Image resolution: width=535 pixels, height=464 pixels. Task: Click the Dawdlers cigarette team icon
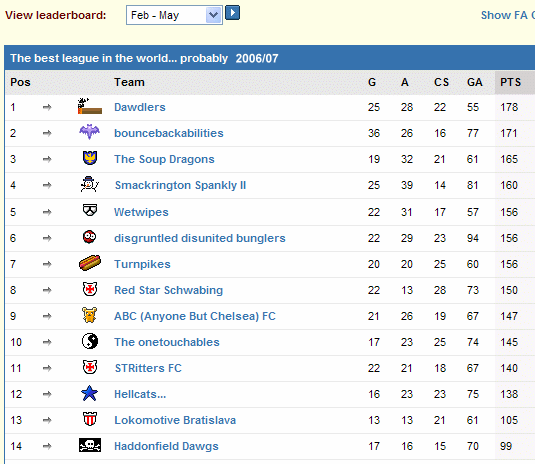click(90, 106)
